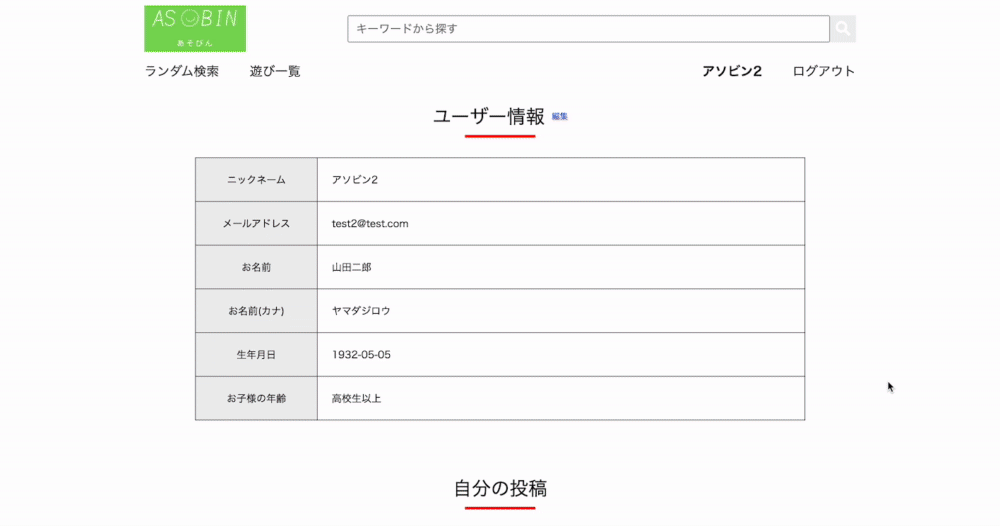1000x526 pixels.
Task: Select nickname value アソビン2 in table
Action: [x=355, y=180]
